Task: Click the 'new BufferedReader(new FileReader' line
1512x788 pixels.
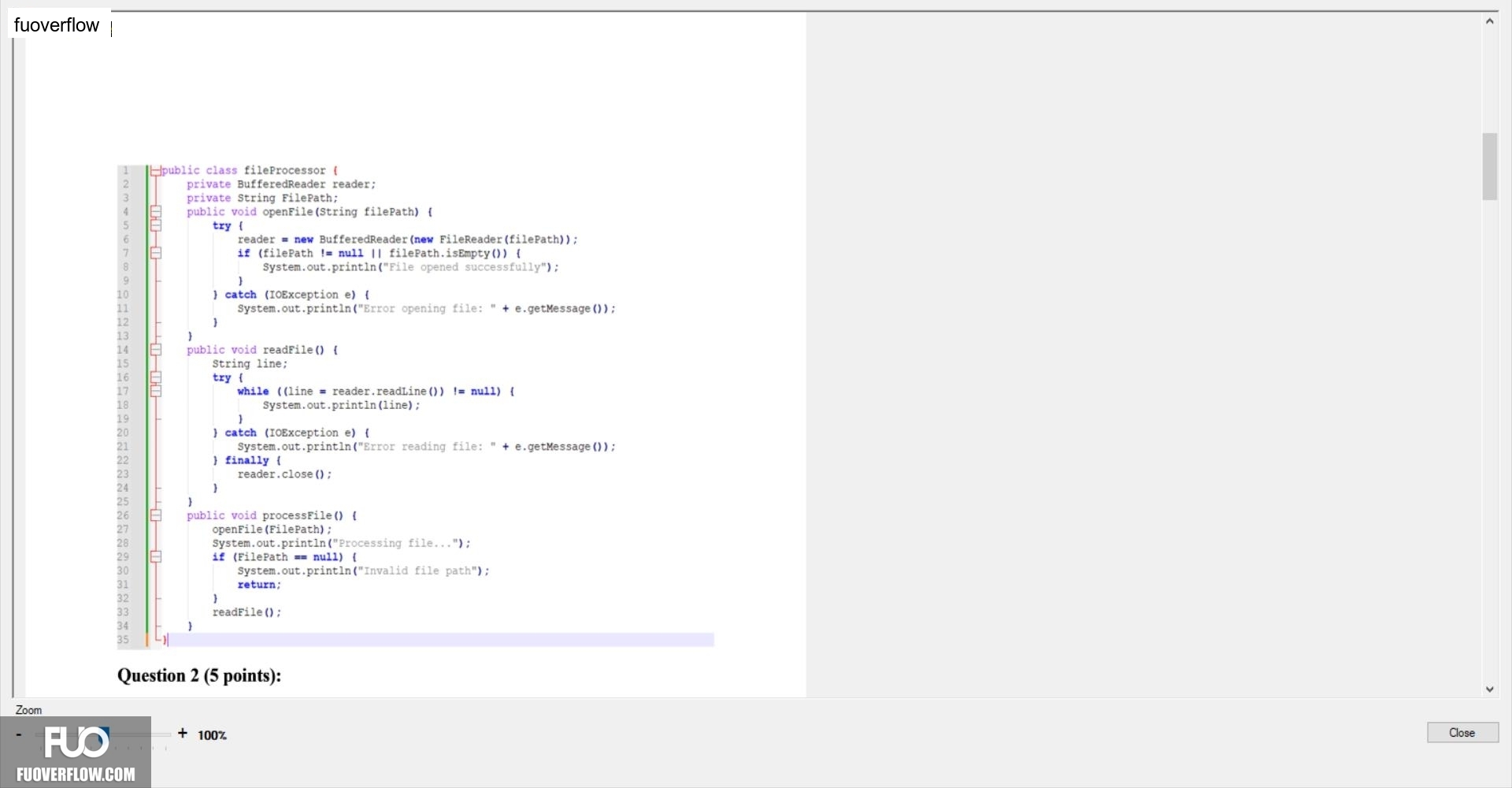Action: [407, 240]
